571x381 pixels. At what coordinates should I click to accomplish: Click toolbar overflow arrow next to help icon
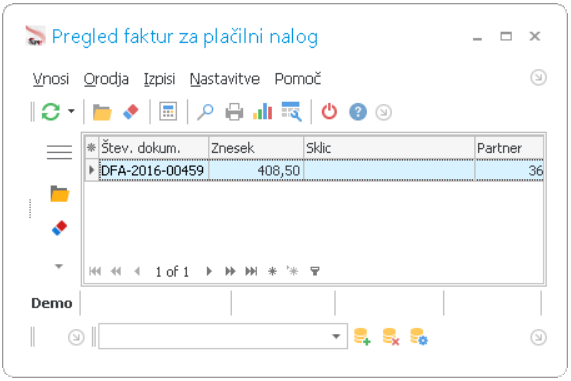tap(383, 112)
